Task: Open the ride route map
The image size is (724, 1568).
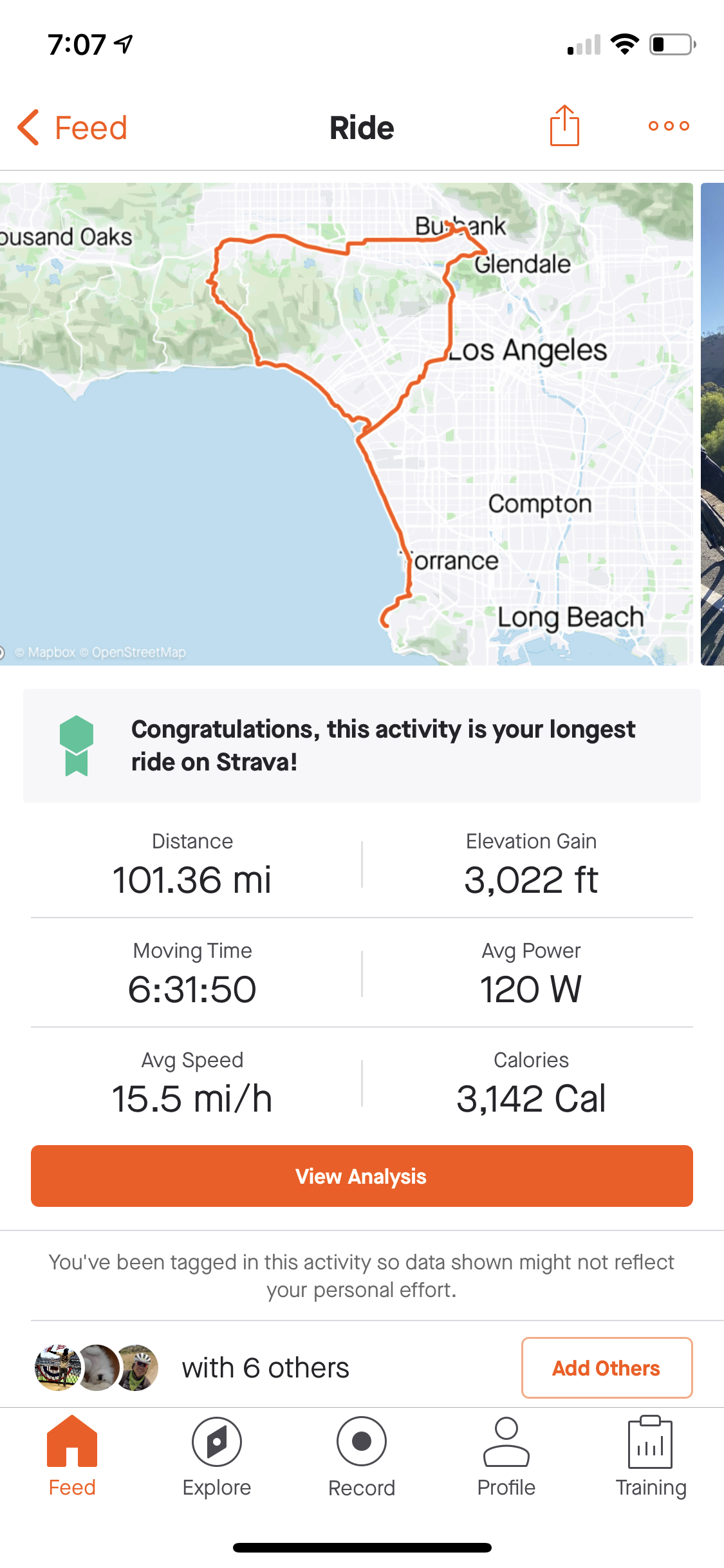Action: 346,424
